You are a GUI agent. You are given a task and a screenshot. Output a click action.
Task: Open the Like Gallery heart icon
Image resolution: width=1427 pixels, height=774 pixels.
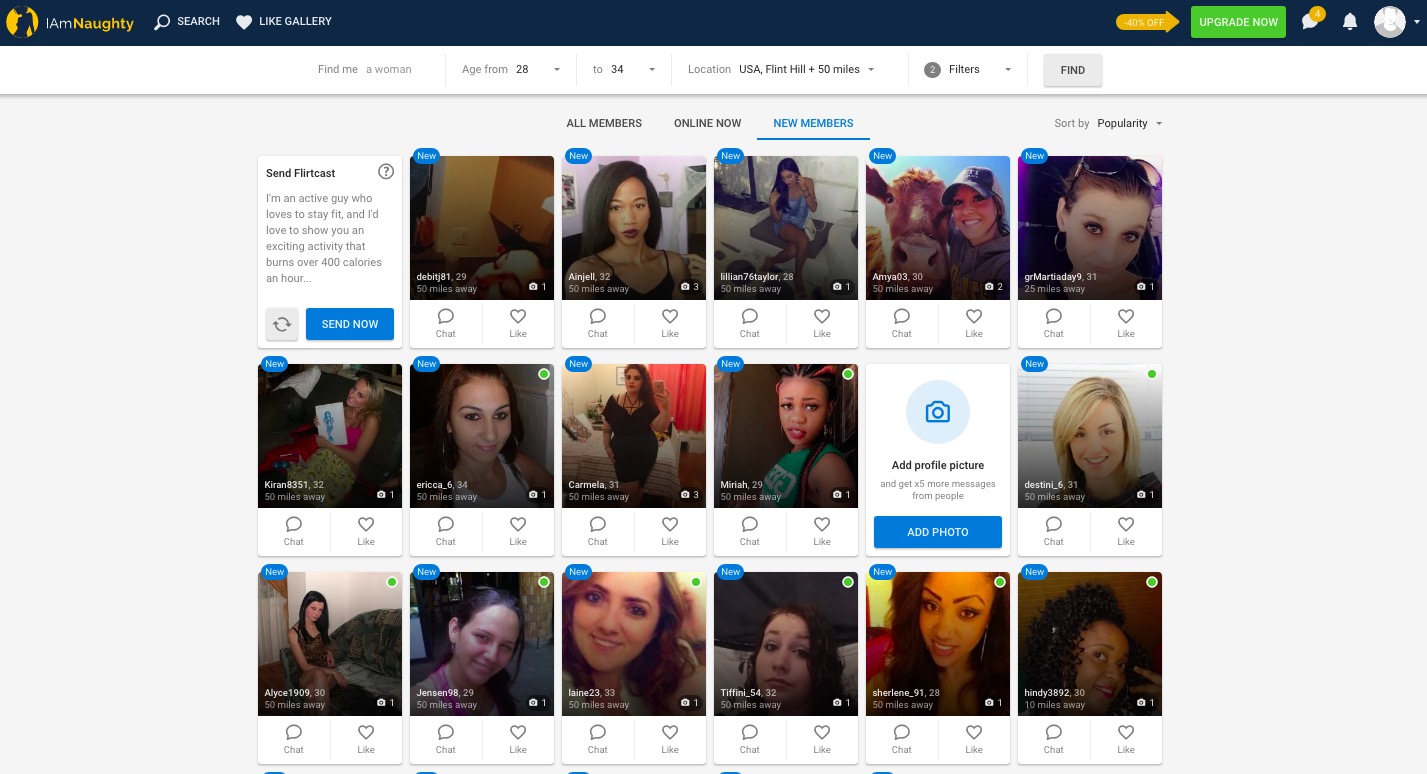243,21
